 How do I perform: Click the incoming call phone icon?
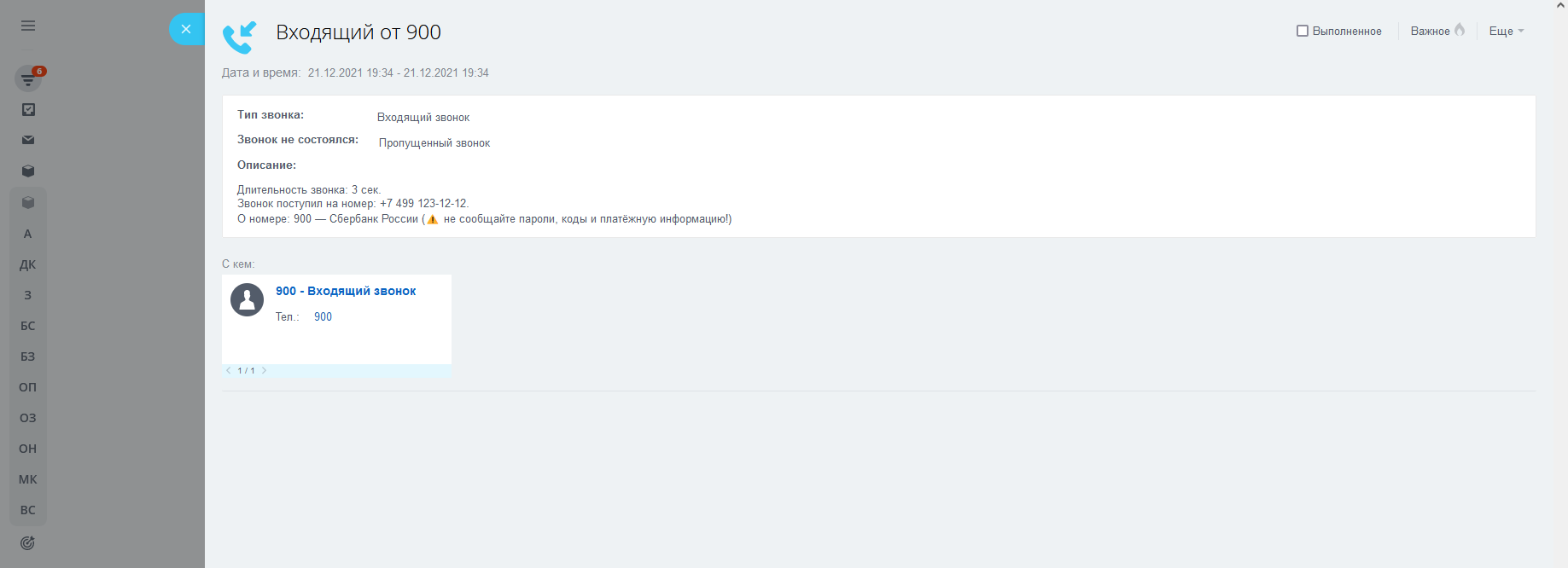pos(240,38)
